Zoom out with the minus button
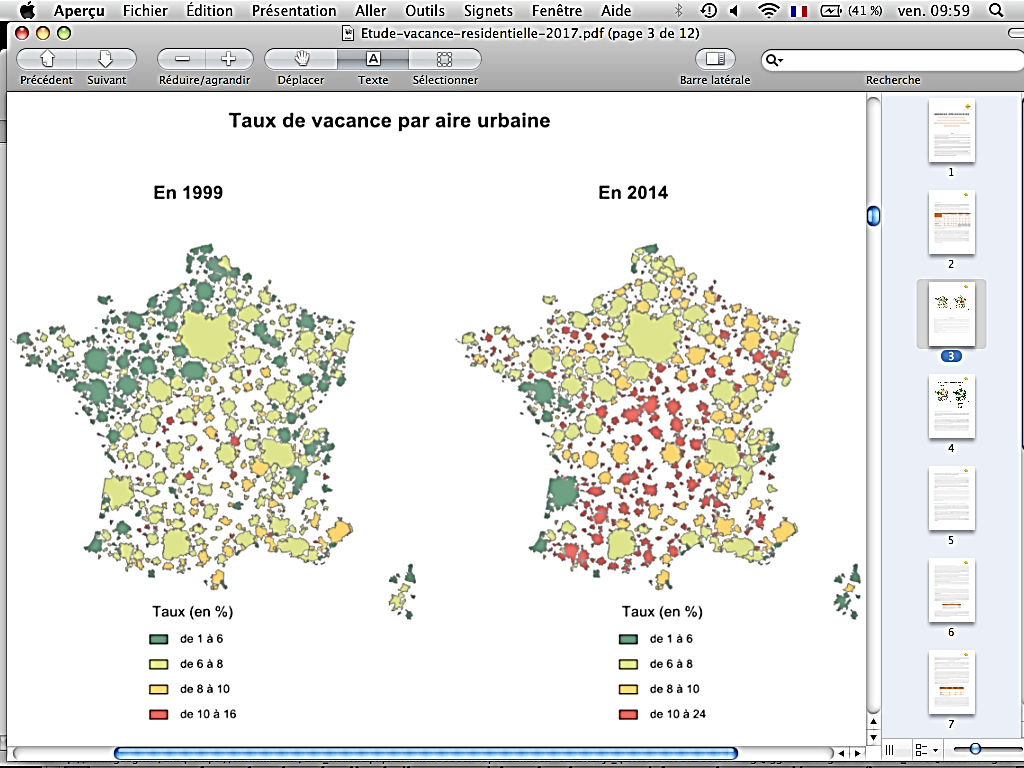The height and width of the screenshot is (768, 1024). [182, 59]
